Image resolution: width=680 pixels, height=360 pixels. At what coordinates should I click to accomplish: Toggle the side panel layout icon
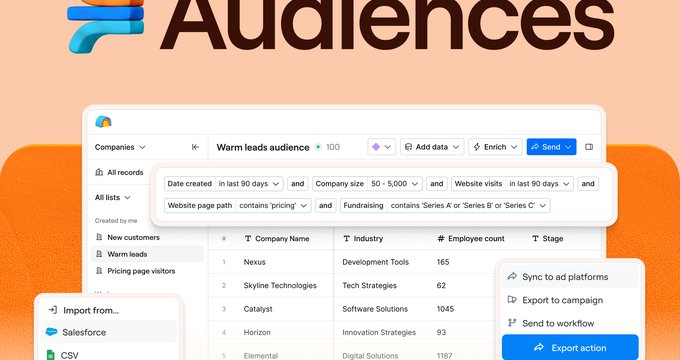tap(589, 147)
